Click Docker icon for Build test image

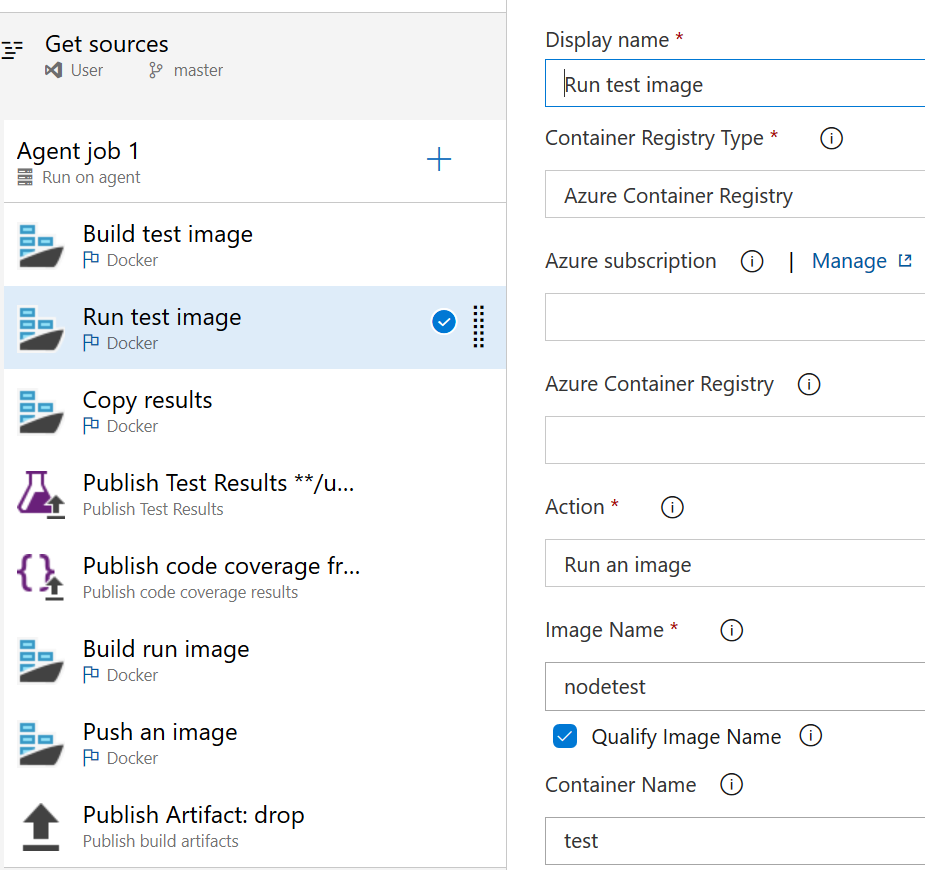(41, 246)
